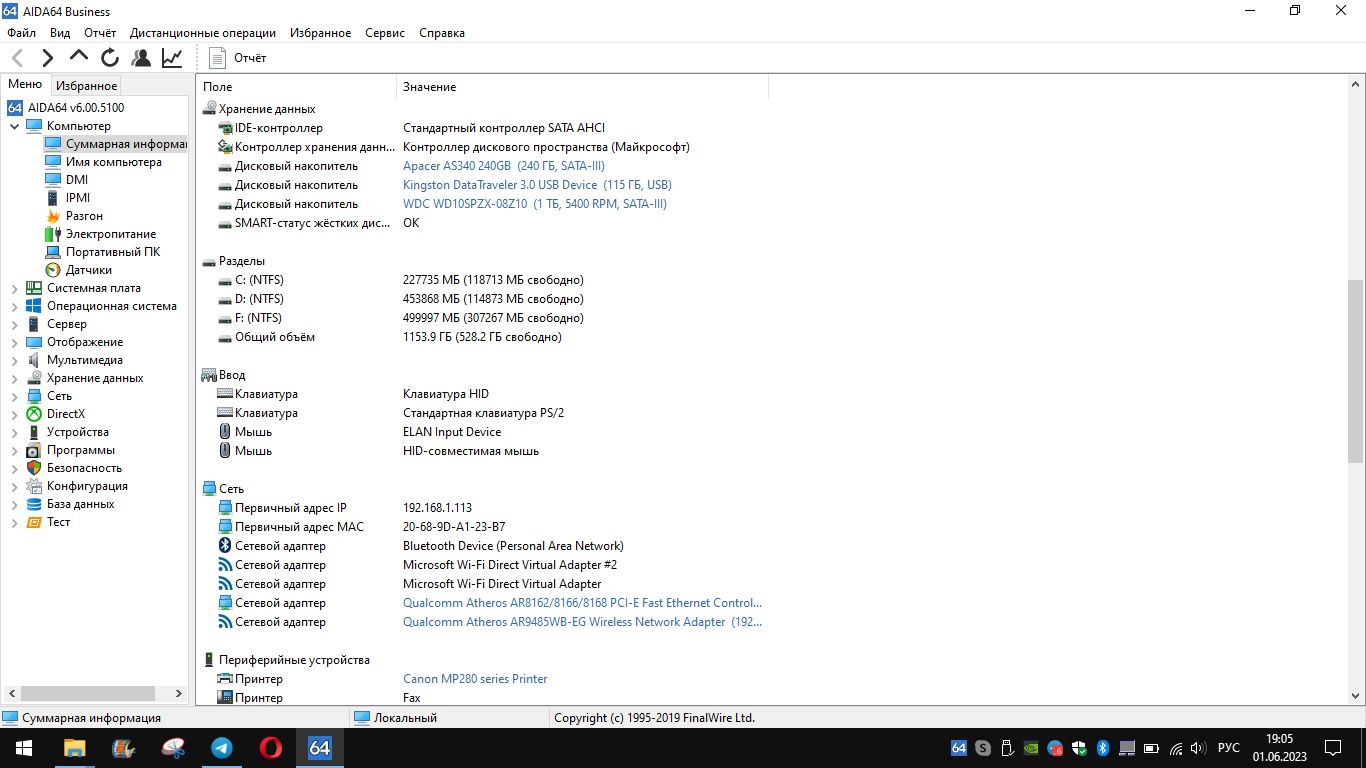Select DMI item in the tree
This screenshot has height=768, width=1366.
point(77,180)
